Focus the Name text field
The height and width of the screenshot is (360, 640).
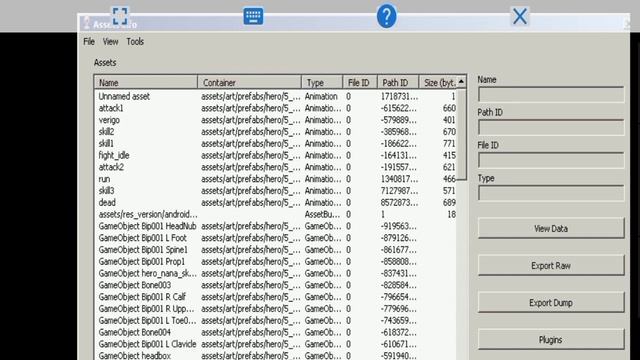(551, 95)
